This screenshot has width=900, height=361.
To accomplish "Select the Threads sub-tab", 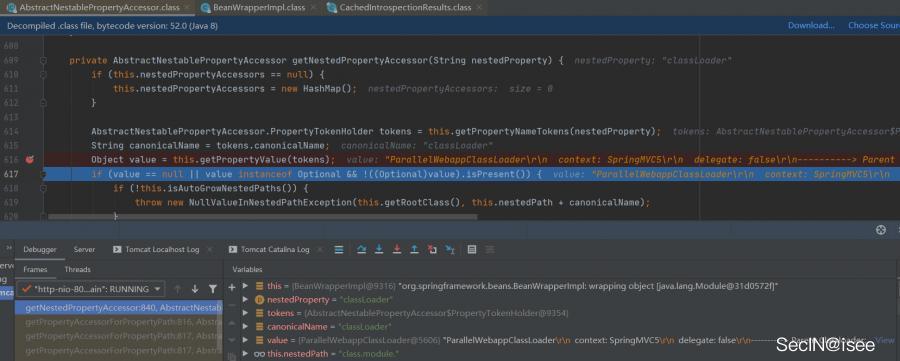I will coord(77,270).
